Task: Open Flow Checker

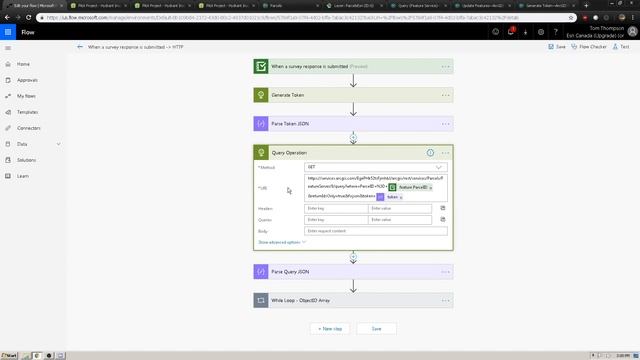Action: click(589, 47)
